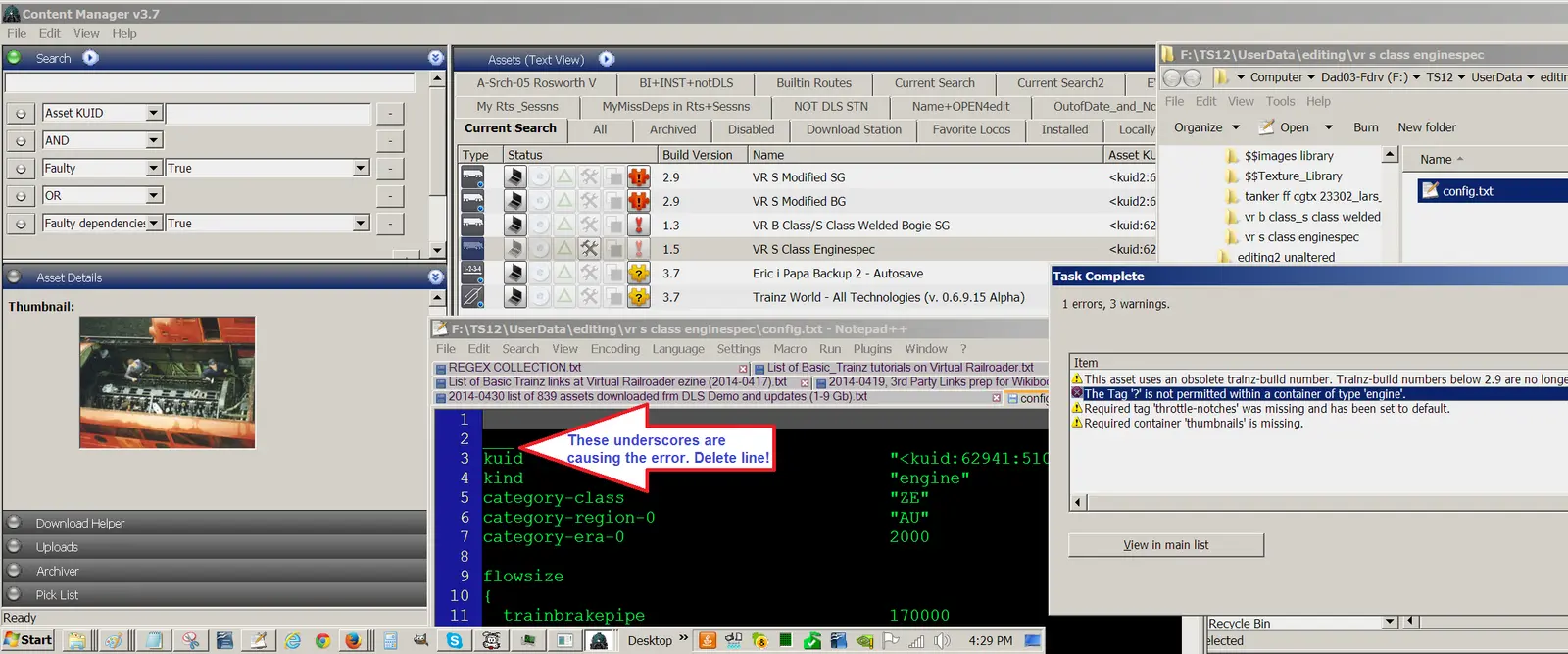1568x654 pixels.
Task: Close the REGEX COLLECTION.txt tab in Notepad++
Action: [744, 369]
